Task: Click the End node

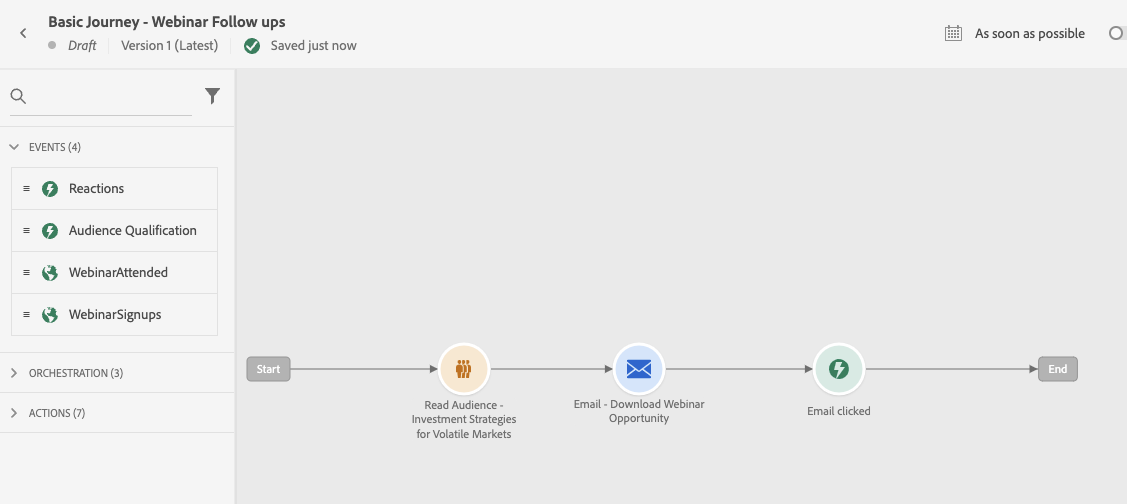Action: [x=1058, y=369]
